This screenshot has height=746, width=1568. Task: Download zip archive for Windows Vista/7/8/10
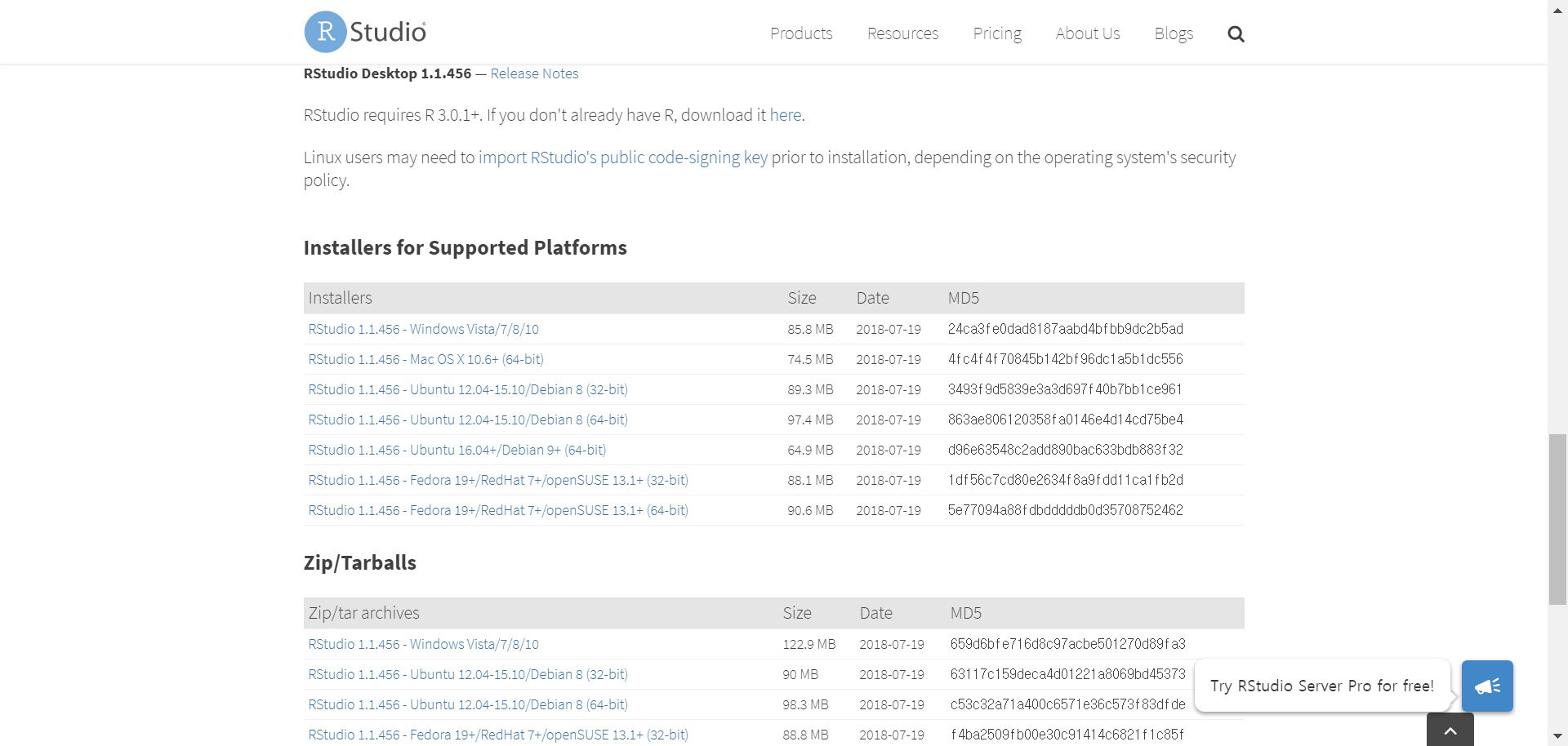pos(423,644)
